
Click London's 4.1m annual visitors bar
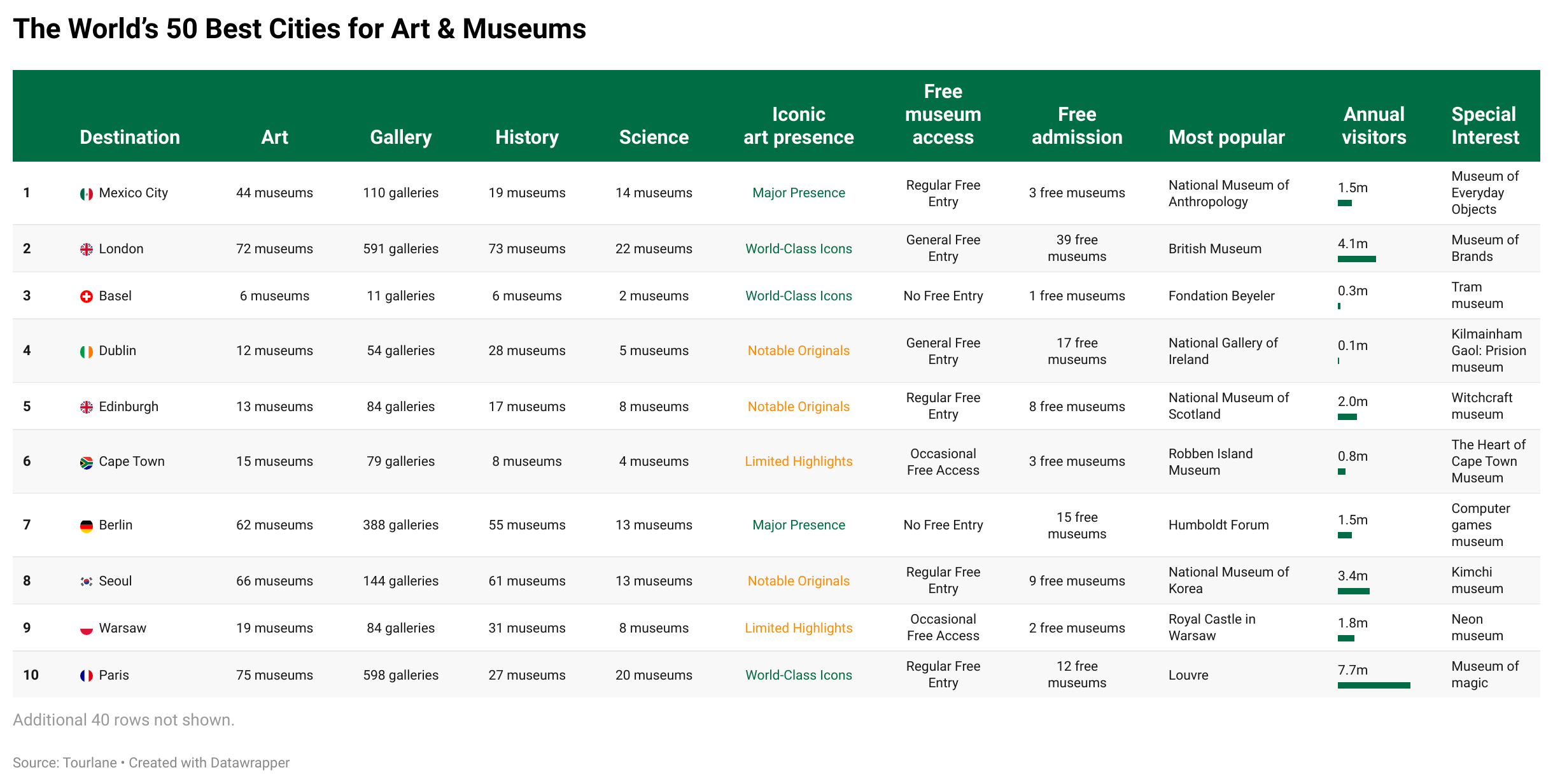[1356, 259]
